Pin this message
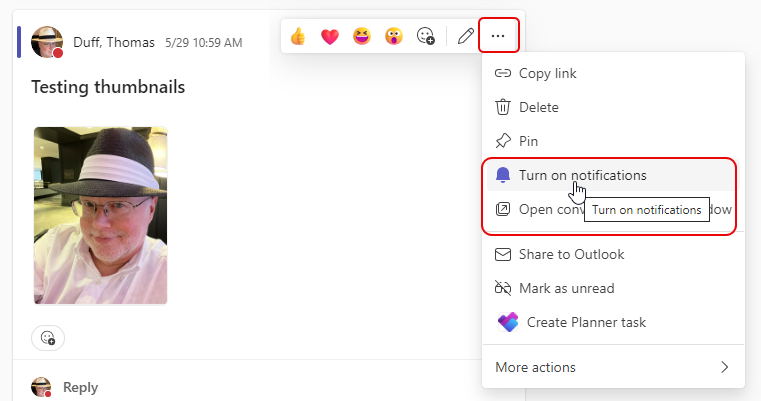This screenshot has height=401, width=761. tap(530, 141)
